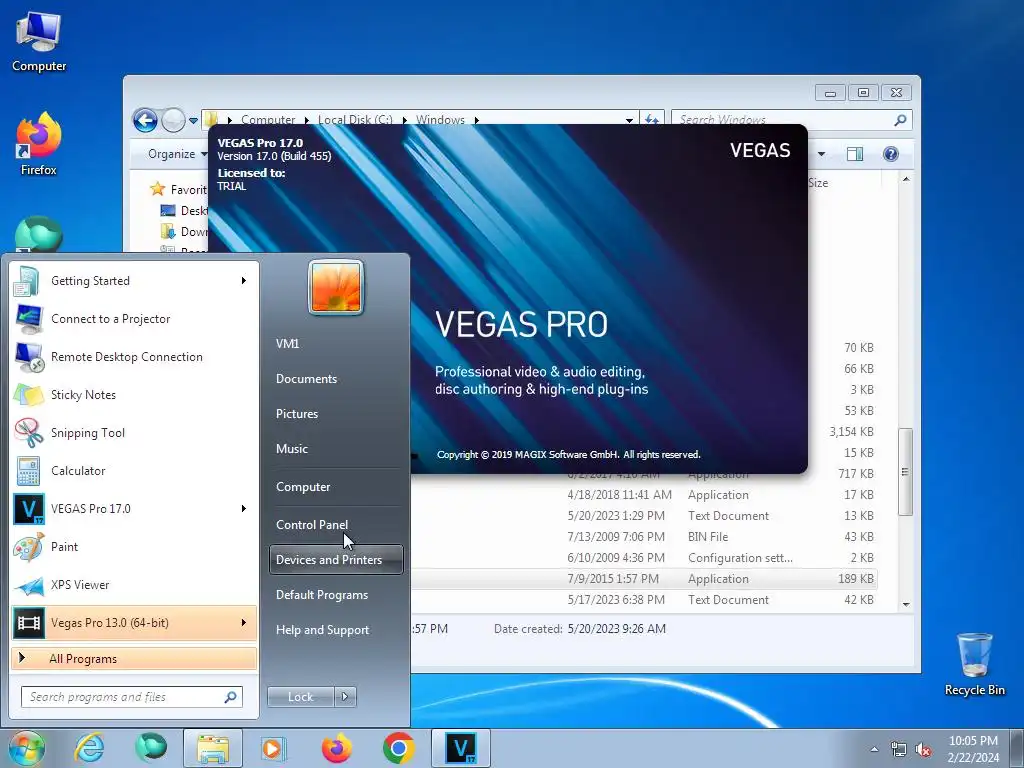
Task: Click Explorer vertical scrollbar thumb
Action: click(905, 472)
